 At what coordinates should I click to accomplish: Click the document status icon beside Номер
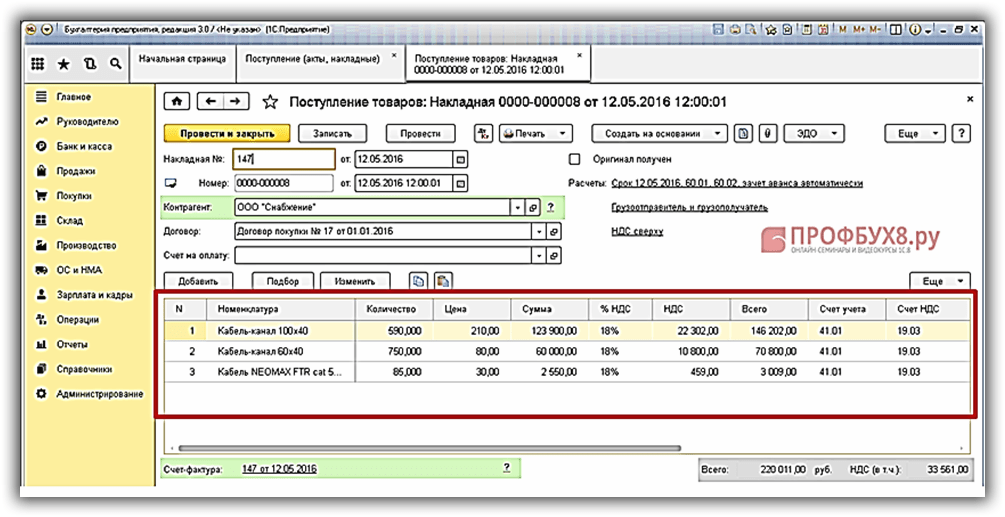point(170,183)
